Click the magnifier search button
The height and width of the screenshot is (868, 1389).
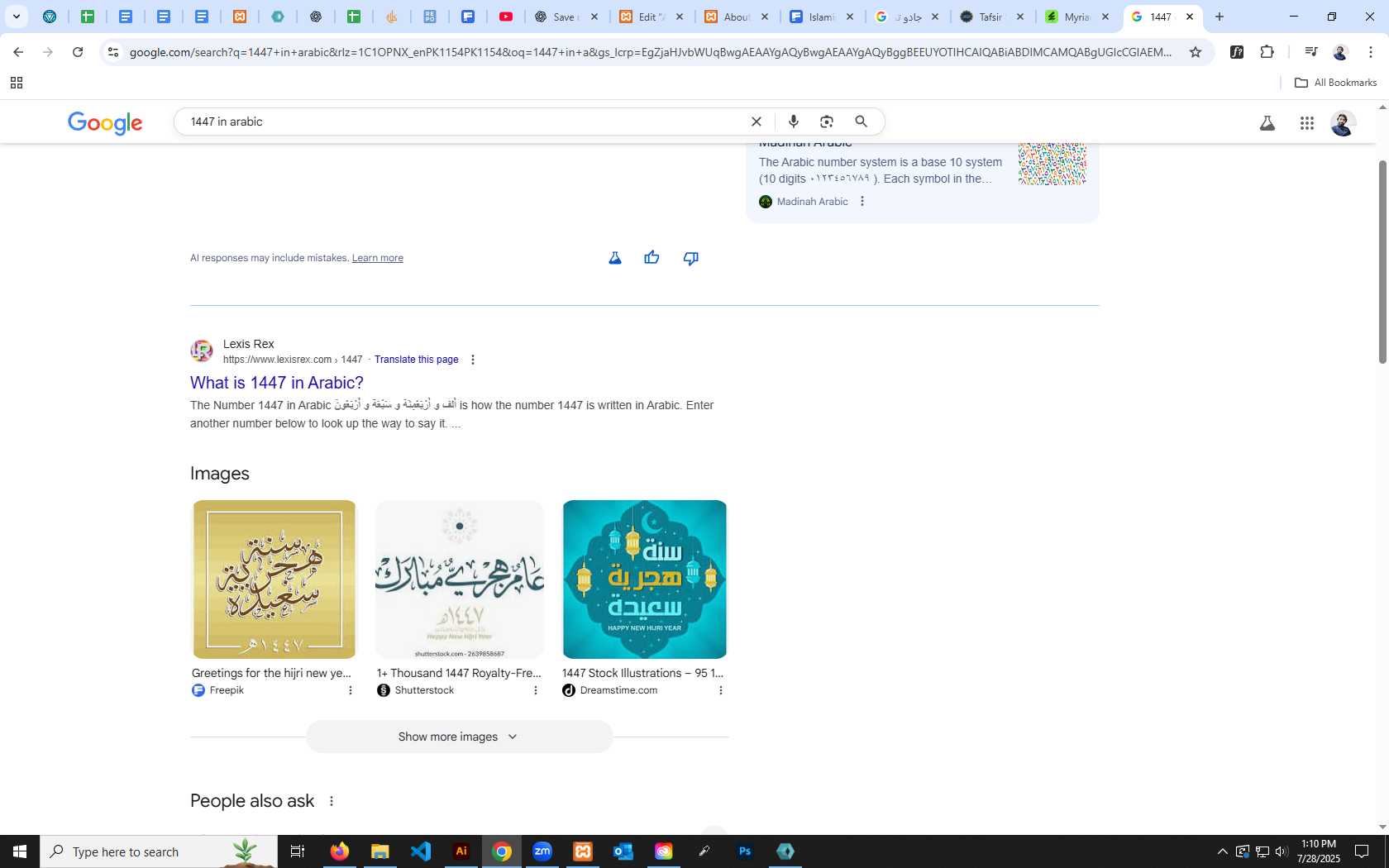tap(862, 122)
